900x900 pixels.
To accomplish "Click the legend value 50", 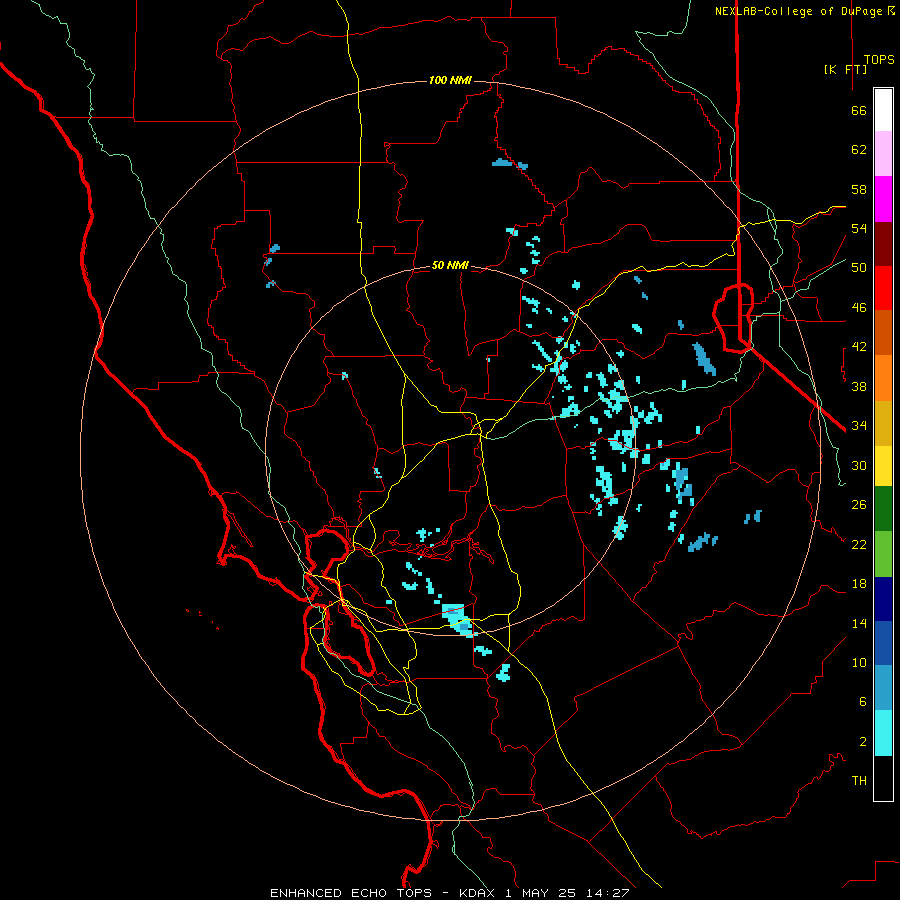I will 859,268.
